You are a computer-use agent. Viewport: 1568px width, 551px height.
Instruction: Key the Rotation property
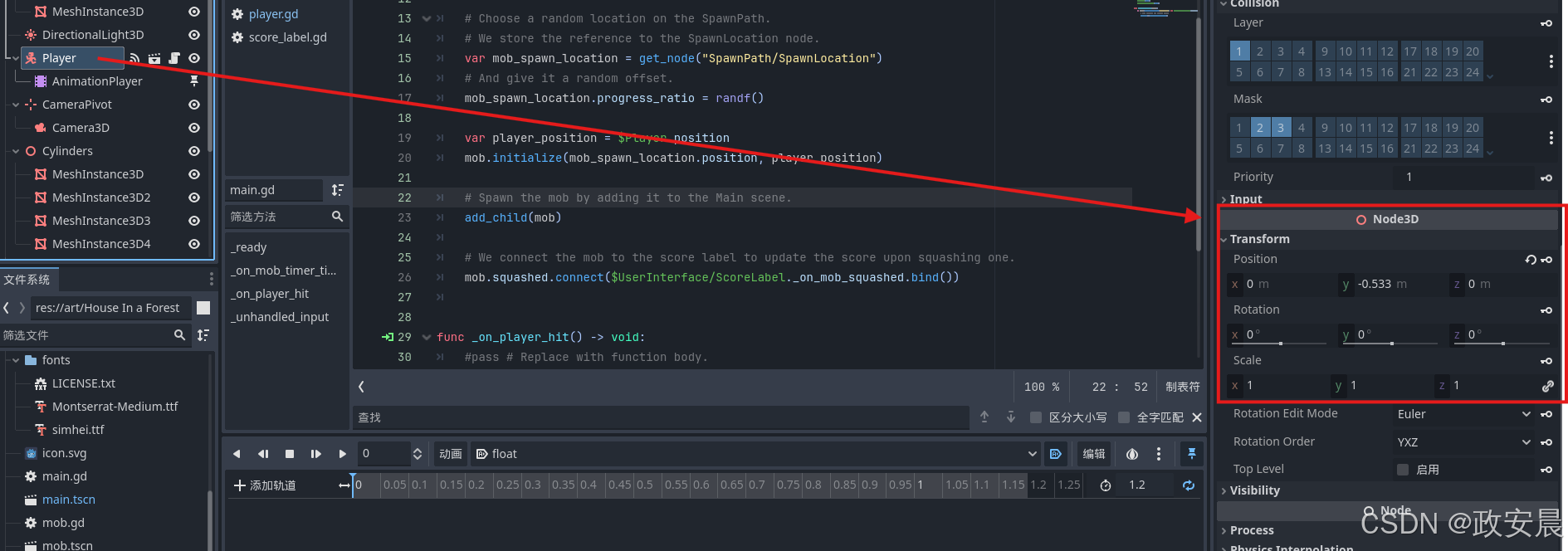[1546, 310]
